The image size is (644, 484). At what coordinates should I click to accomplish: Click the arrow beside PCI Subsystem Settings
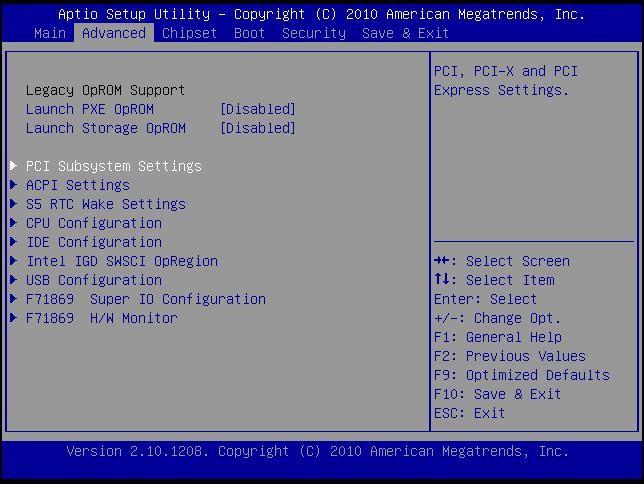click(14, 166)
